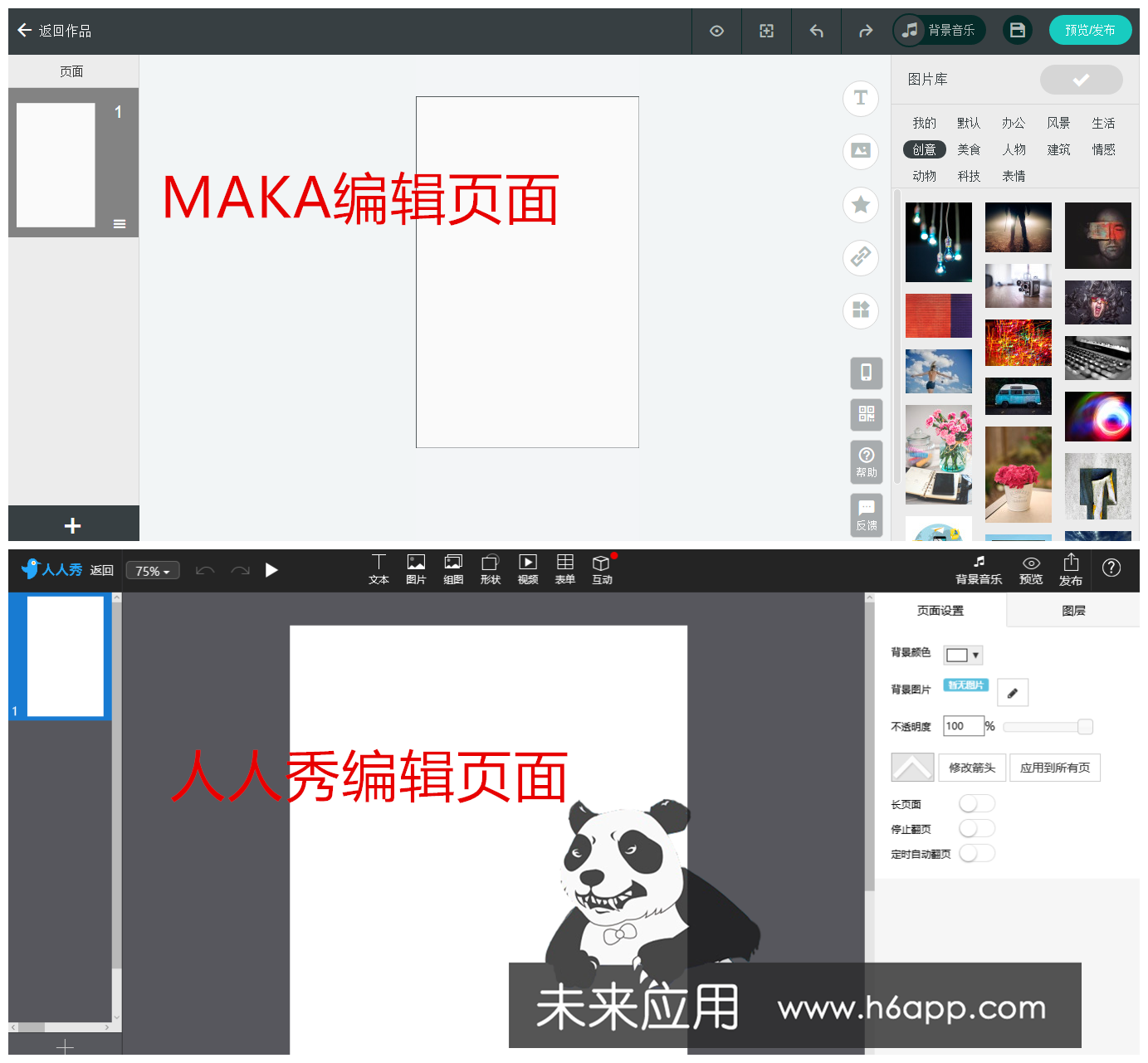The image size is (1148, 1063).
Task: Confirm image selection with the checkmark button
Action: pyautogui.click(x=1081, y=80)
